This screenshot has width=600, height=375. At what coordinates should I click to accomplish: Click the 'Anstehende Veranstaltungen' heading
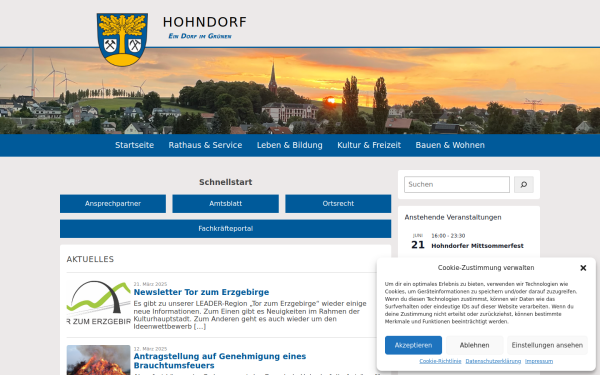(x=453, y=217)
